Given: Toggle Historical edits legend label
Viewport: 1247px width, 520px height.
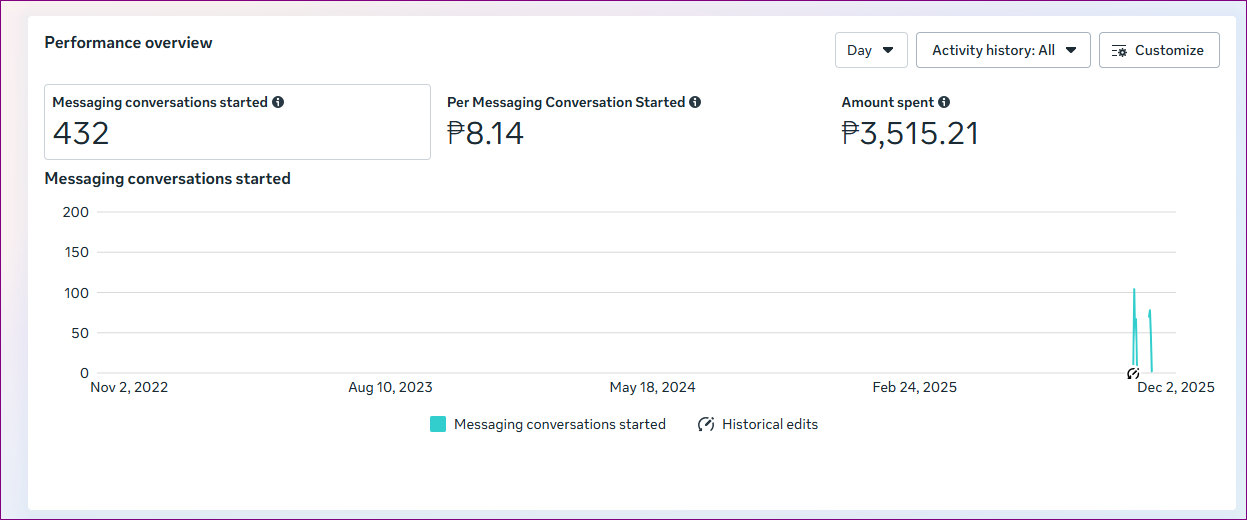Looking at the screenshot, I should (x=770, y=424).
